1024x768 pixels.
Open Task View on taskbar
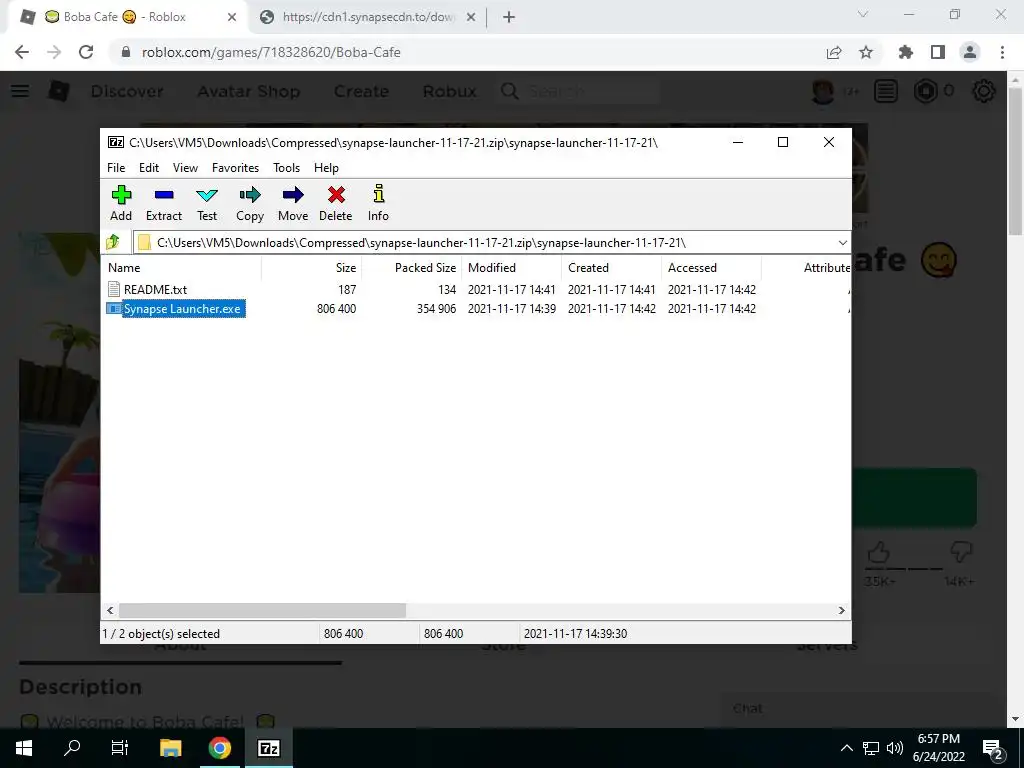(120, 748)
